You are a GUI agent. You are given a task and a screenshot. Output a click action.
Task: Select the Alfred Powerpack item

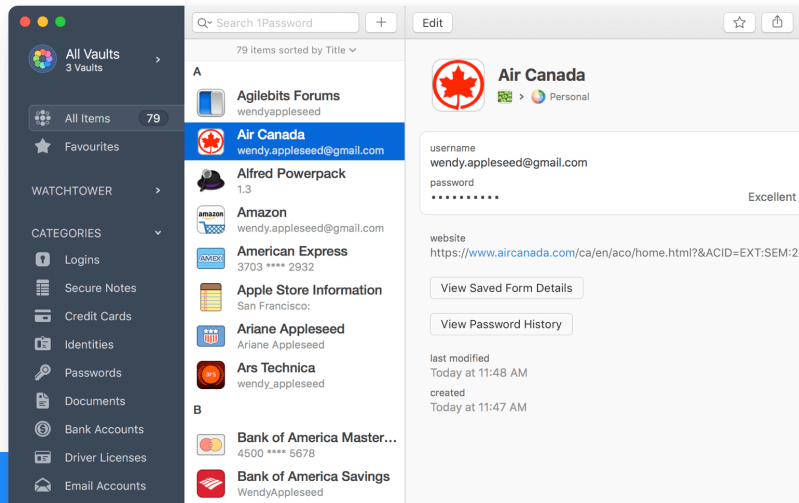coord(295,180)
